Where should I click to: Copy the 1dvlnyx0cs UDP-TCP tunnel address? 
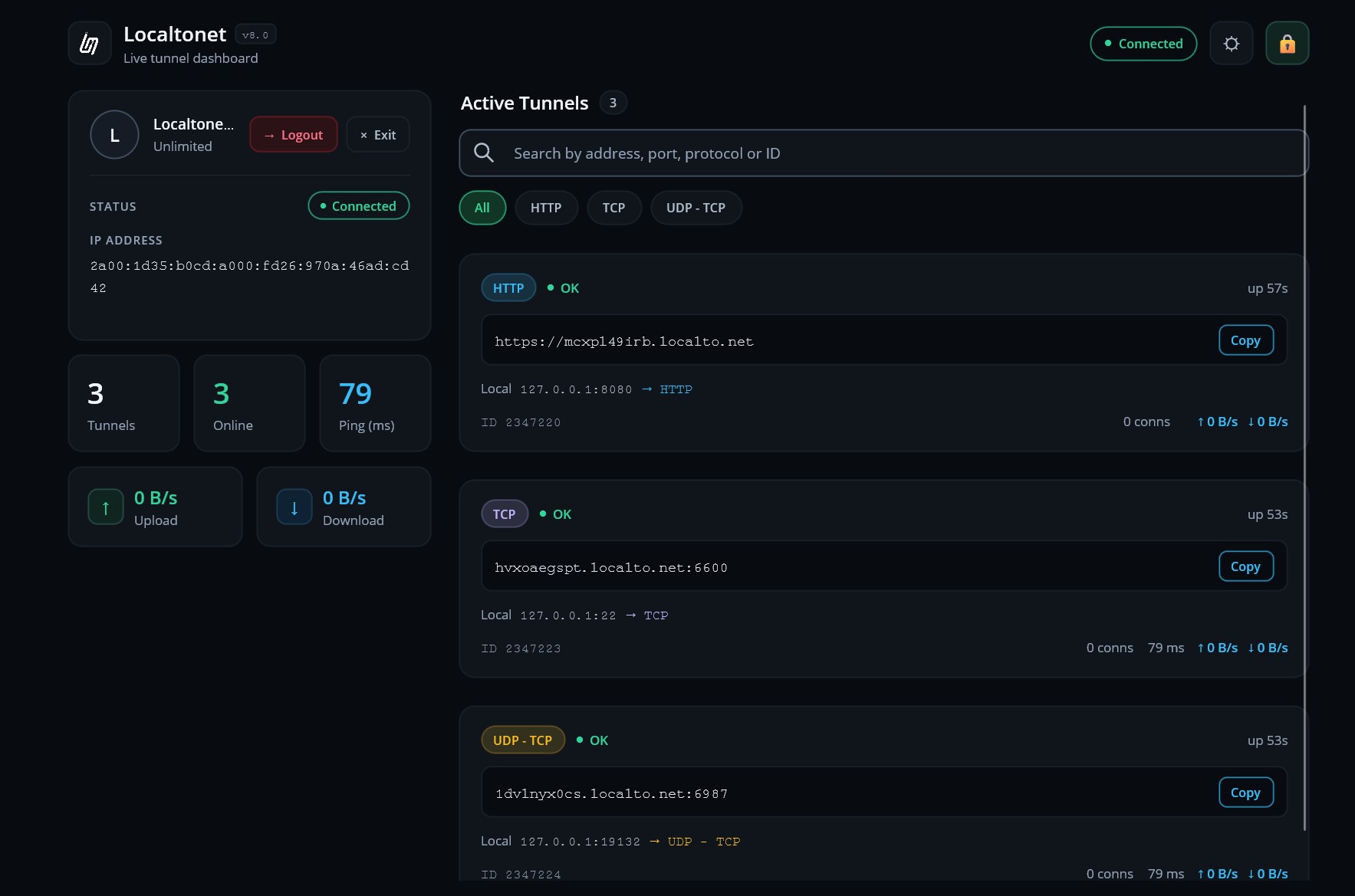coord(1246,793)
